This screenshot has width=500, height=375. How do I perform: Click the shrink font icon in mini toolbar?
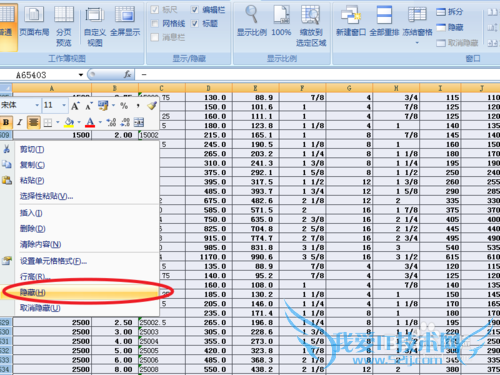(x=89, y=106)
